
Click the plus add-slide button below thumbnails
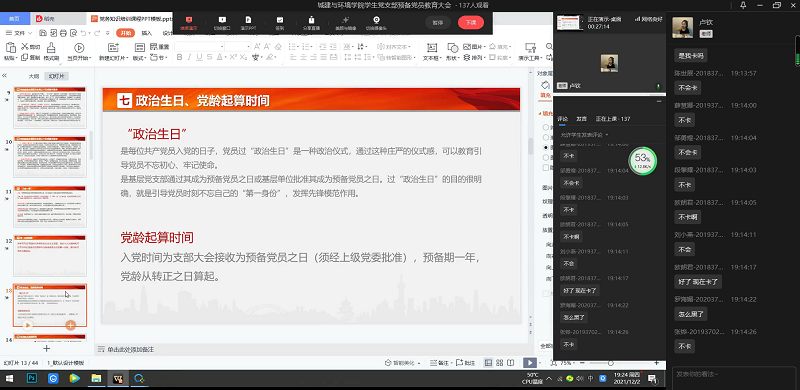(46, 349)
